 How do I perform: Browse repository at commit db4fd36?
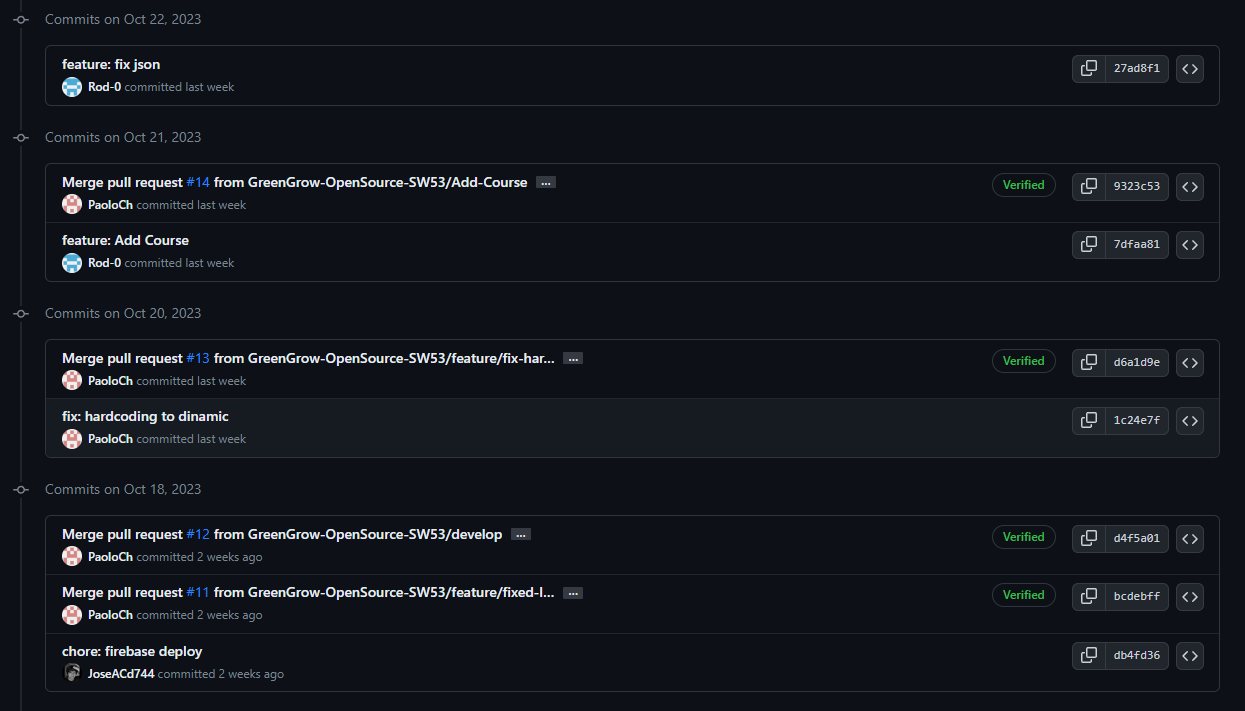coord(1190,656)
